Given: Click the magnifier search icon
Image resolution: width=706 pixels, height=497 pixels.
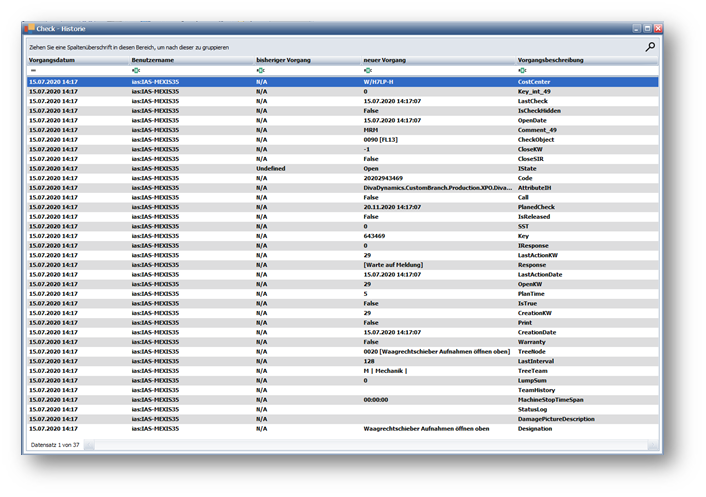Looking at the screenshot, I should (650, 46).
